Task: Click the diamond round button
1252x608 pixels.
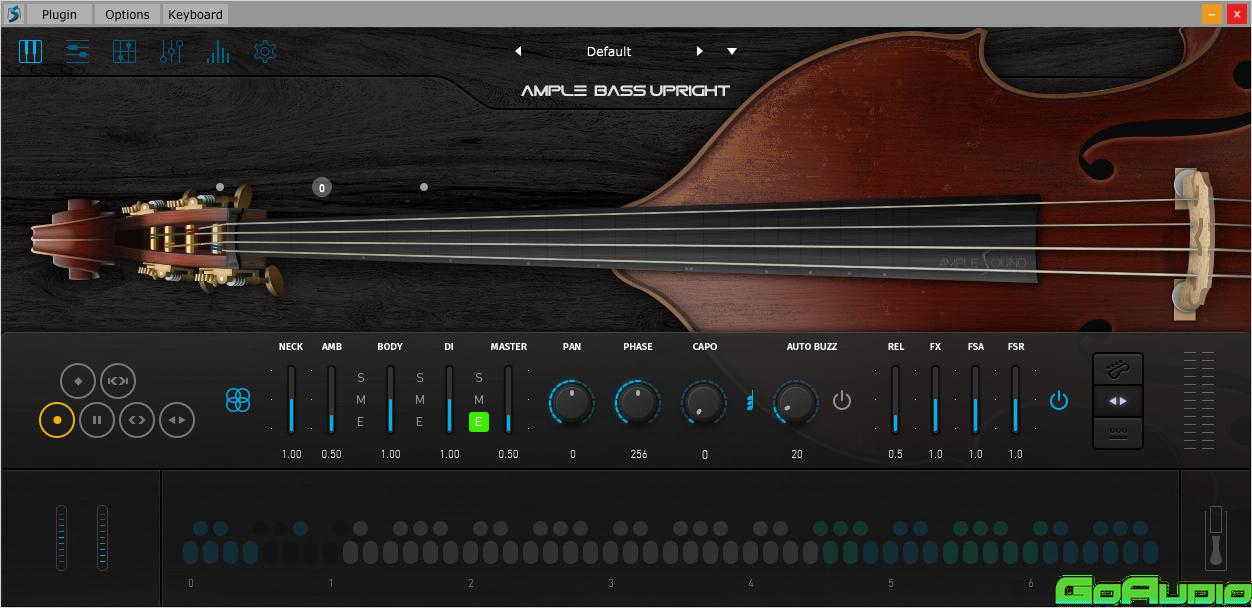Action: coord(78,381)
